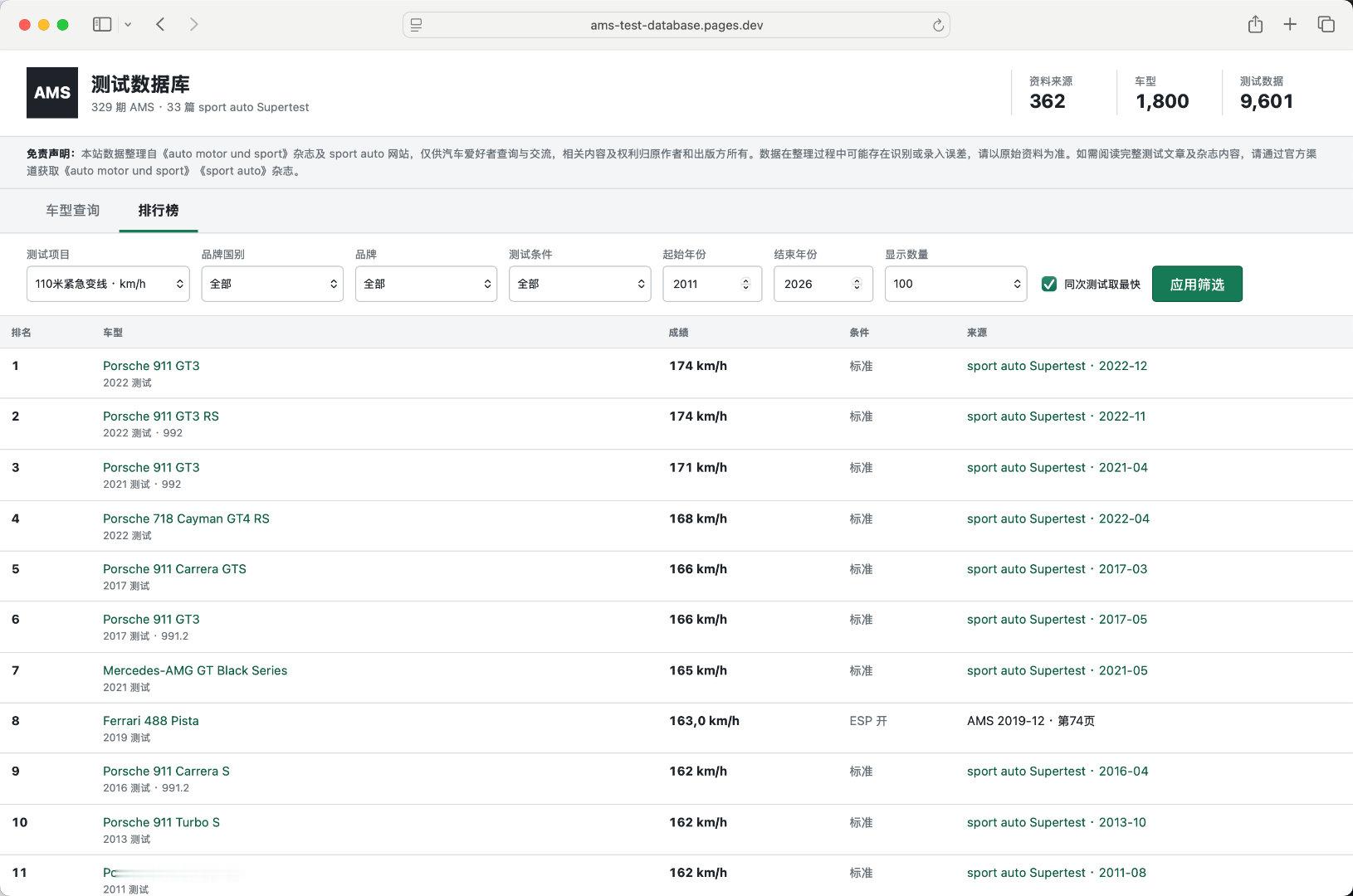This screenshot has width=1353, height=896.
Task: Open source sport auto Supertest 2013-10
Action: 1057,822
